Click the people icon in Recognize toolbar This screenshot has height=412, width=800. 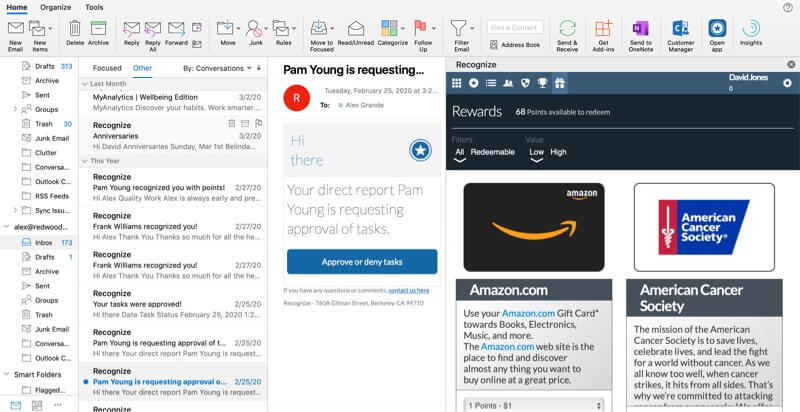coord(508,83)
